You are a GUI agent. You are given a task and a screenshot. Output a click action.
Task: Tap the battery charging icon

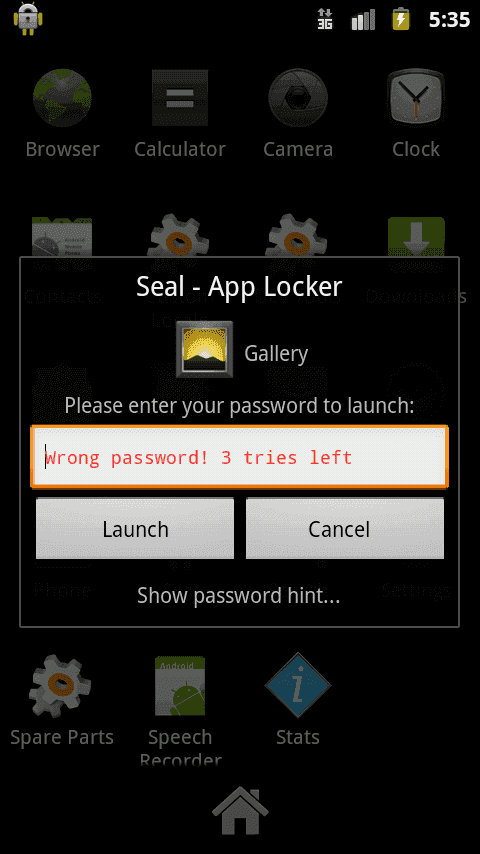tap(401, 20)
